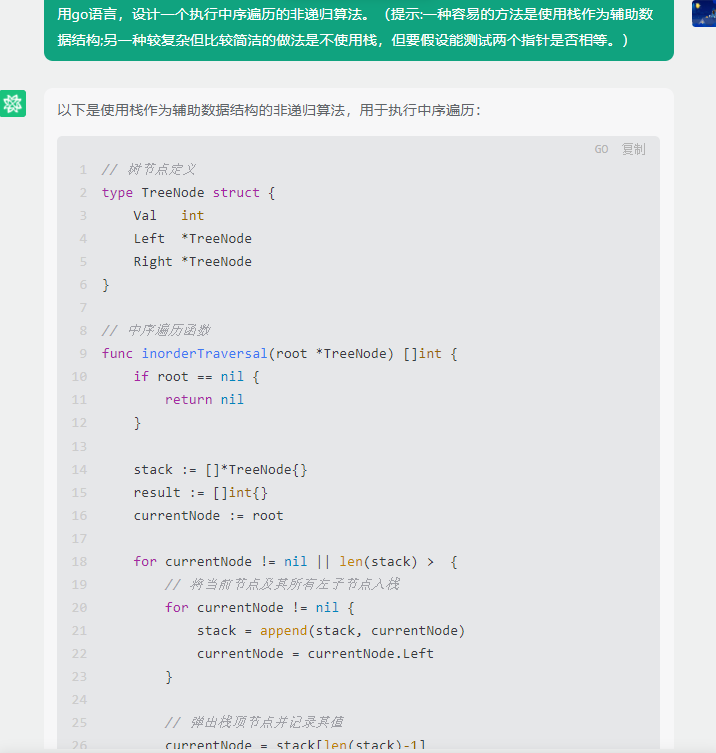Click the green AI assistant avatar icon
Viewport: 716px width, 753px height.
tap(13, 103)
